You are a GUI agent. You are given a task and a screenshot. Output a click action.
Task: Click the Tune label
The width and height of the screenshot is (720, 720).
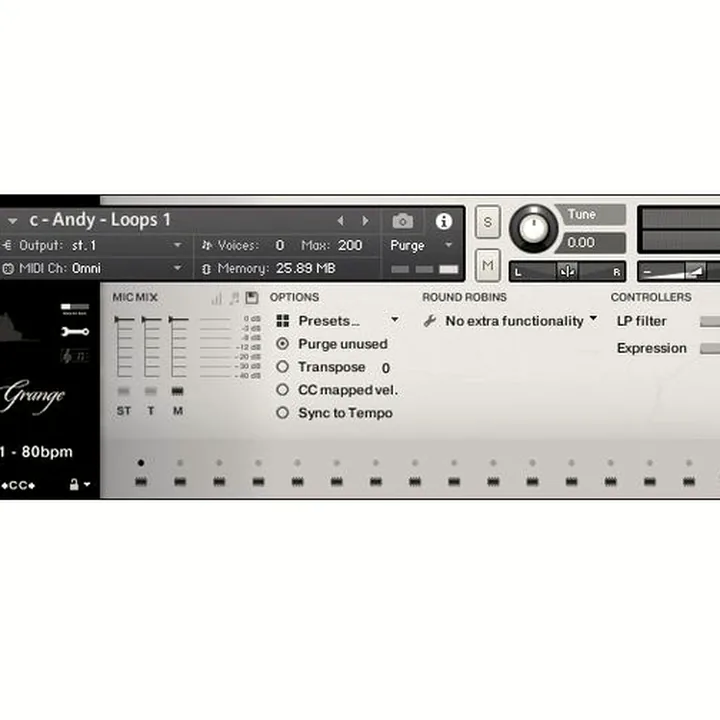pos(581,214)
